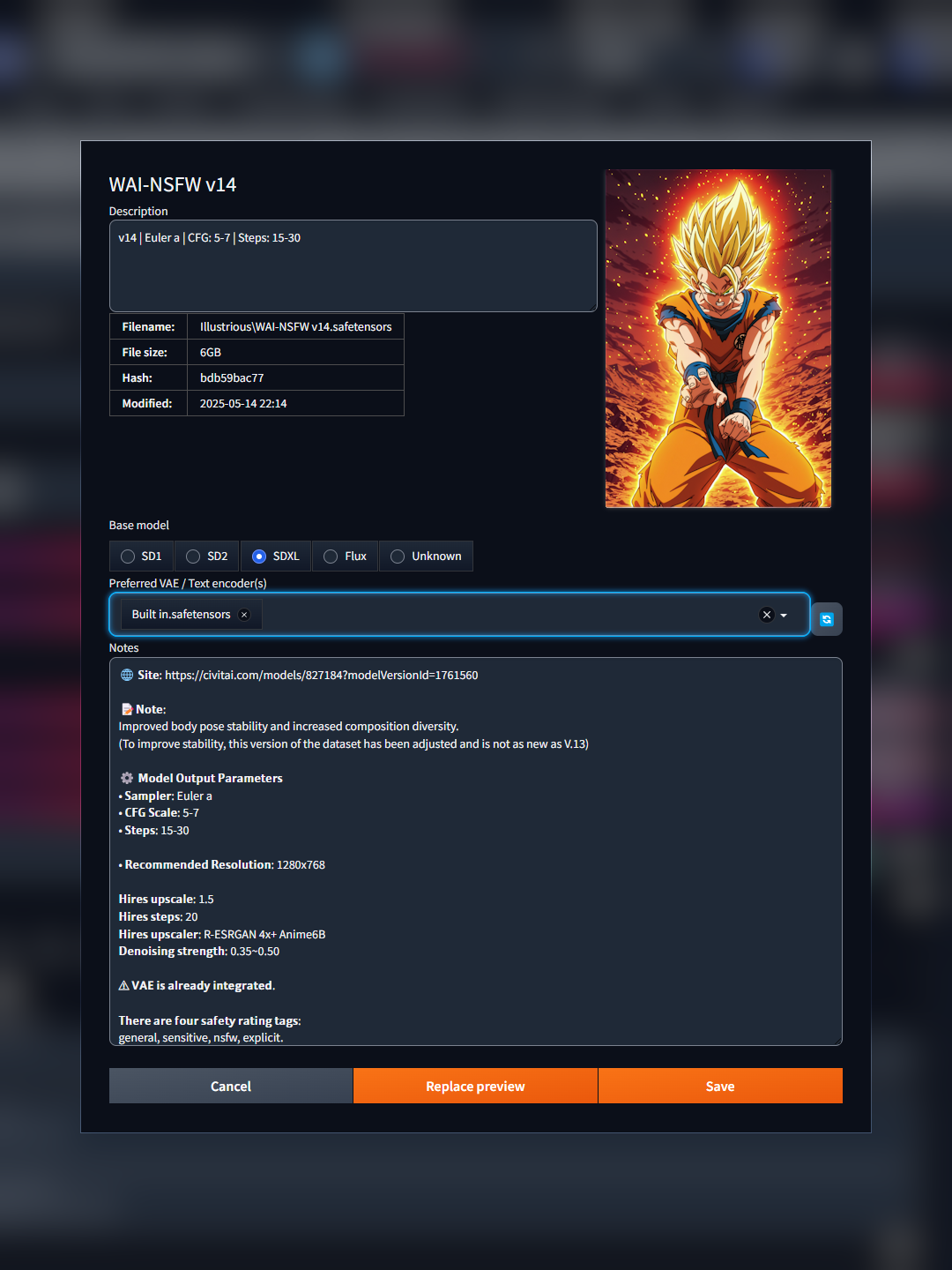Screen dimensions: 952x1270
Task: Click the civitai.com URL in Notes
Action: coord(321,676)
